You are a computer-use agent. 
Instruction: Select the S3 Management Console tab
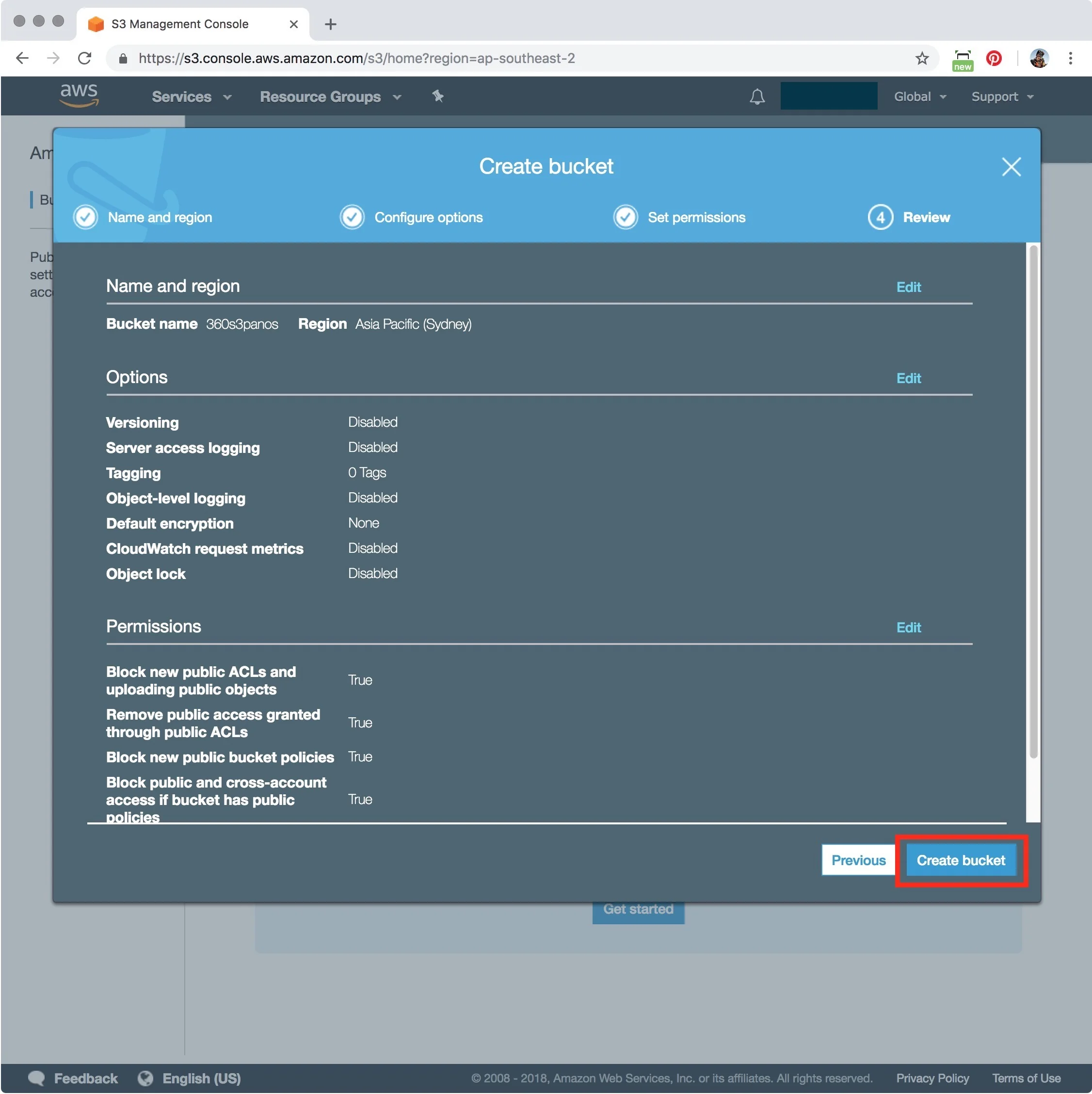tap(193, 24)
